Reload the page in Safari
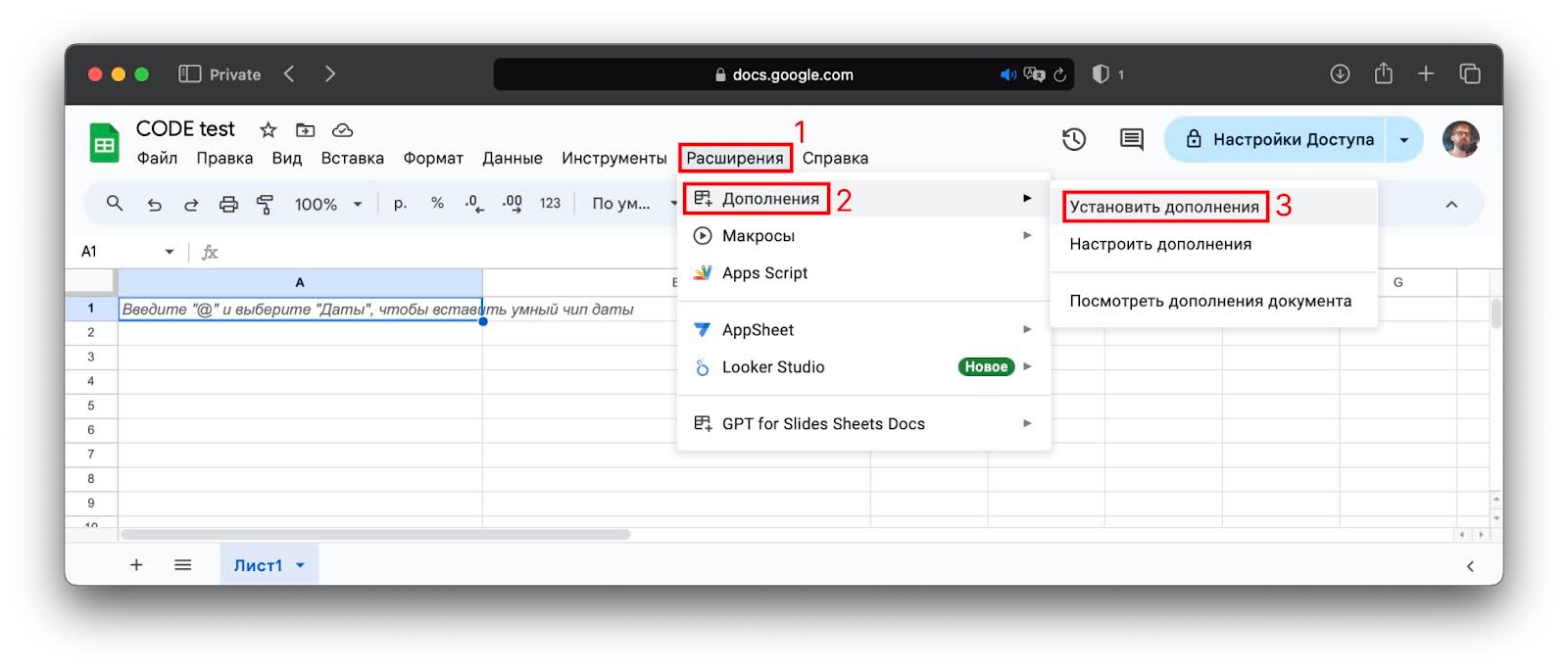This screenshot has width=1568, height=671. [x=1059, y=74]
